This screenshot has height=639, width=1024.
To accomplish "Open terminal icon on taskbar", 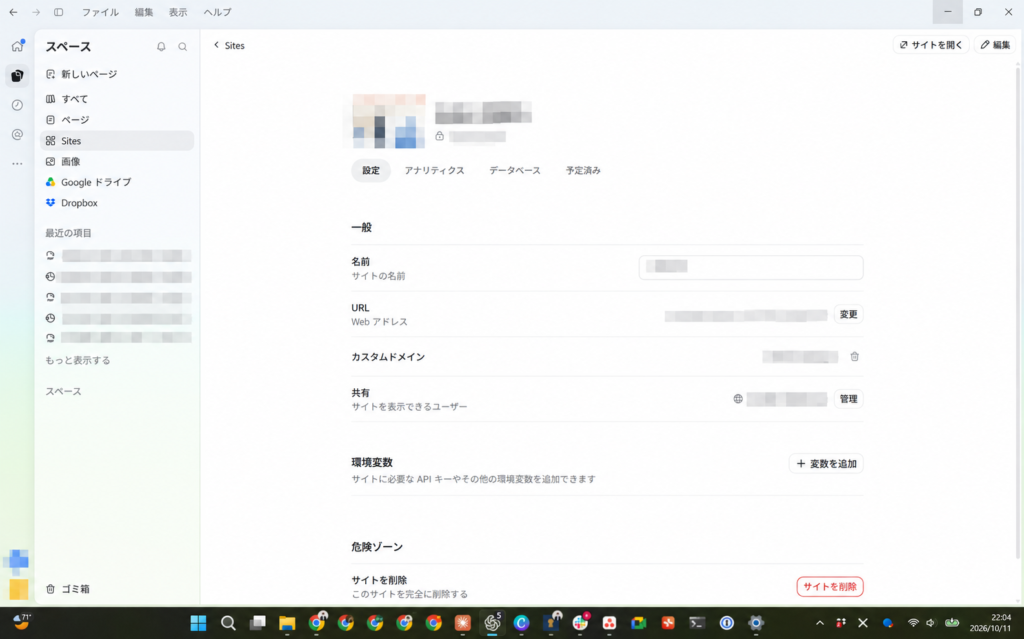I will [697, 623].
